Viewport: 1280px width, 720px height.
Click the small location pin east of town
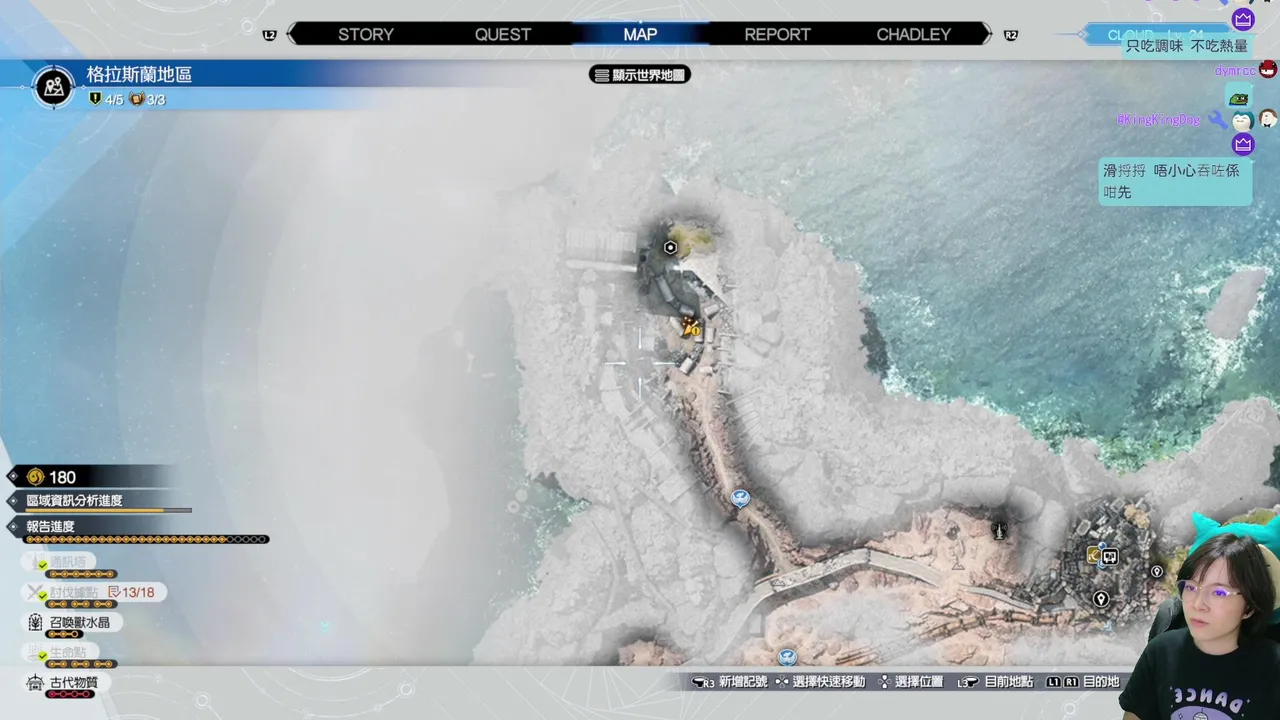click(1157, 572)
